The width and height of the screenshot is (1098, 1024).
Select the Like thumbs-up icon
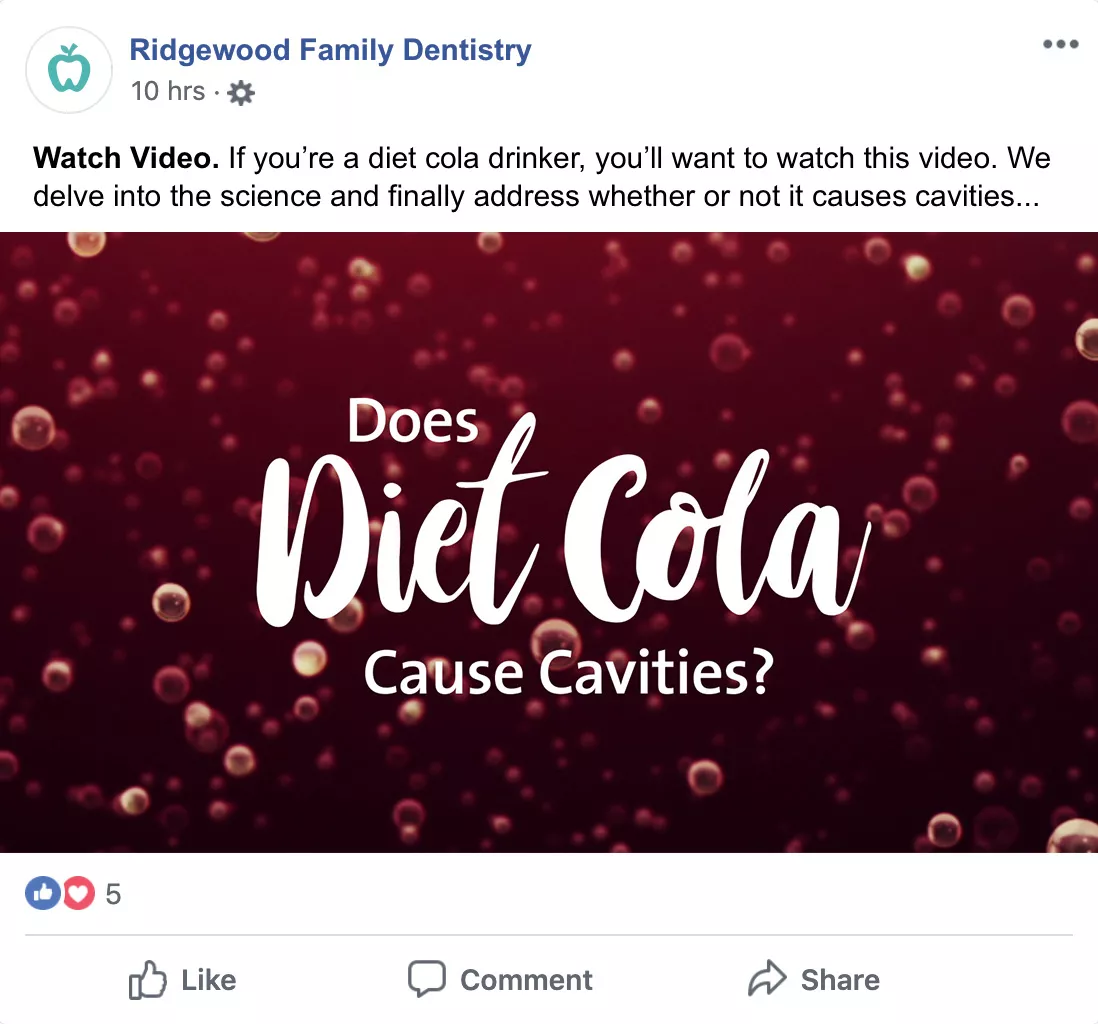(x=148, y=979)
